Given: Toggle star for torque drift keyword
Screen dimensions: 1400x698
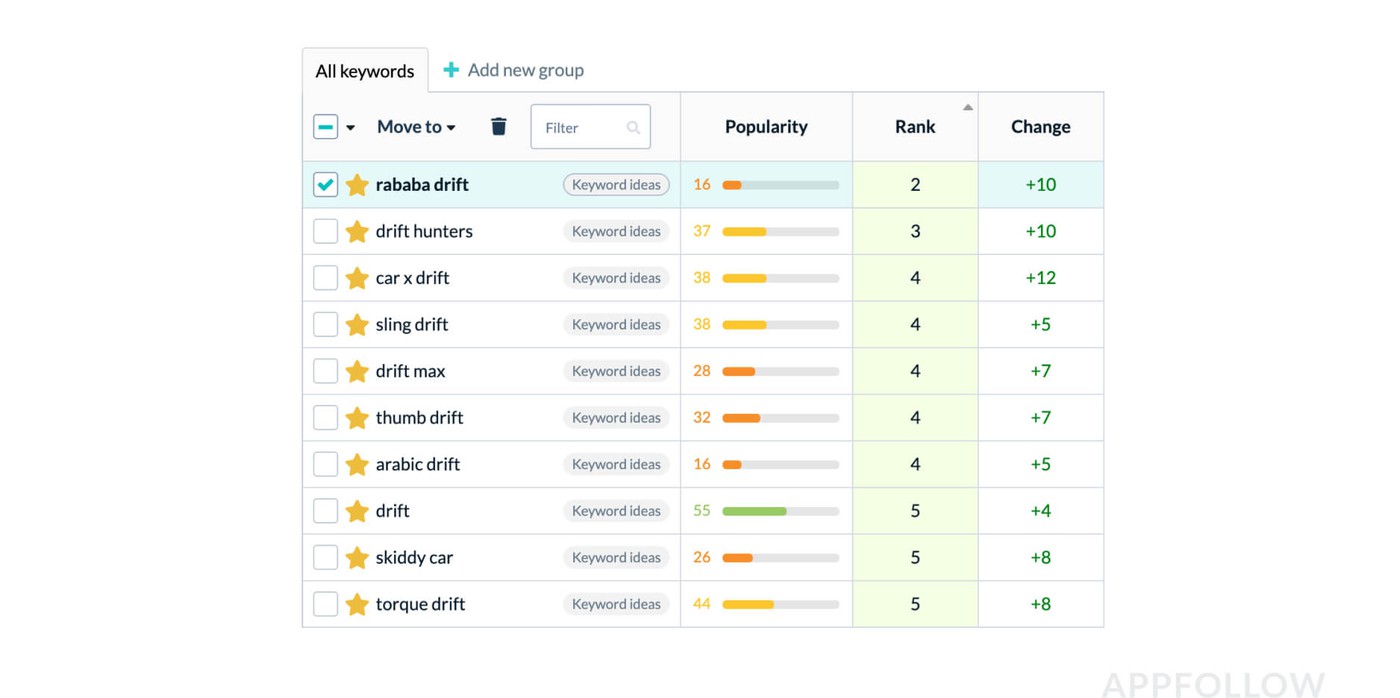Looking at the screenshot, I should point(357,604).
